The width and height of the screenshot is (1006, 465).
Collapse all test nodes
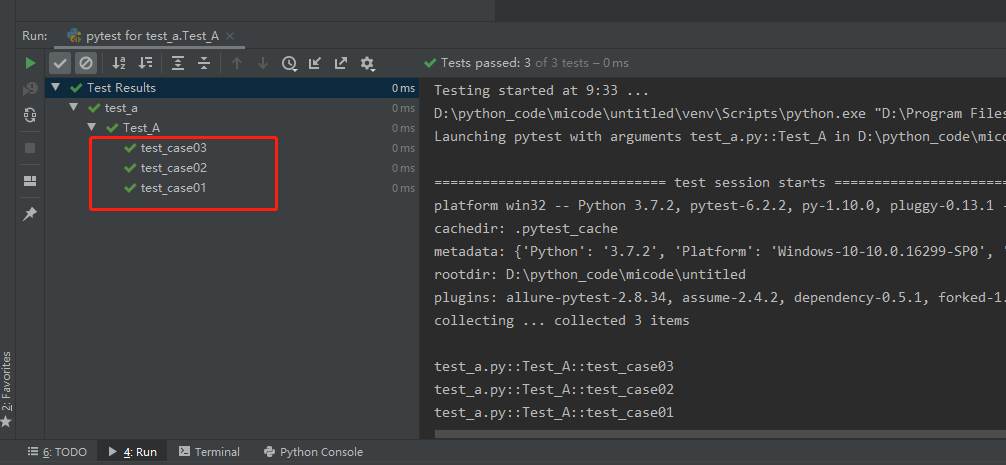coord(204,63)
